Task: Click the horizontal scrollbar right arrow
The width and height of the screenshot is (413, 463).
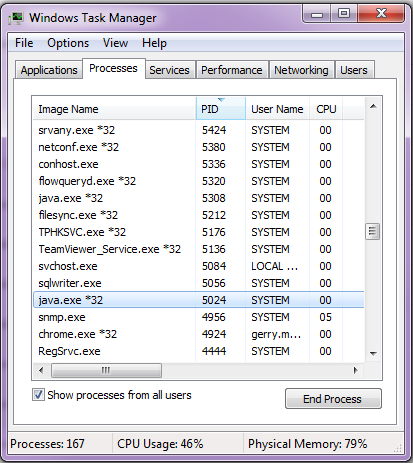Action: click(356, 370)
